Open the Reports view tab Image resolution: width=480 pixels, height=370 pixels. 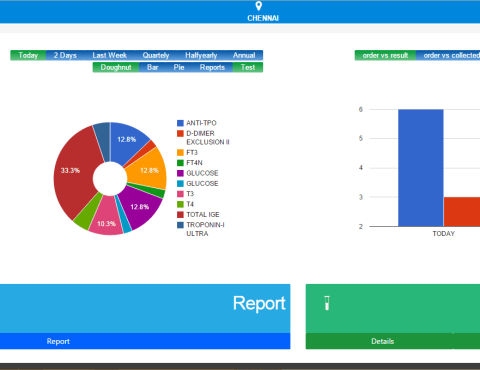coord(212,67)
